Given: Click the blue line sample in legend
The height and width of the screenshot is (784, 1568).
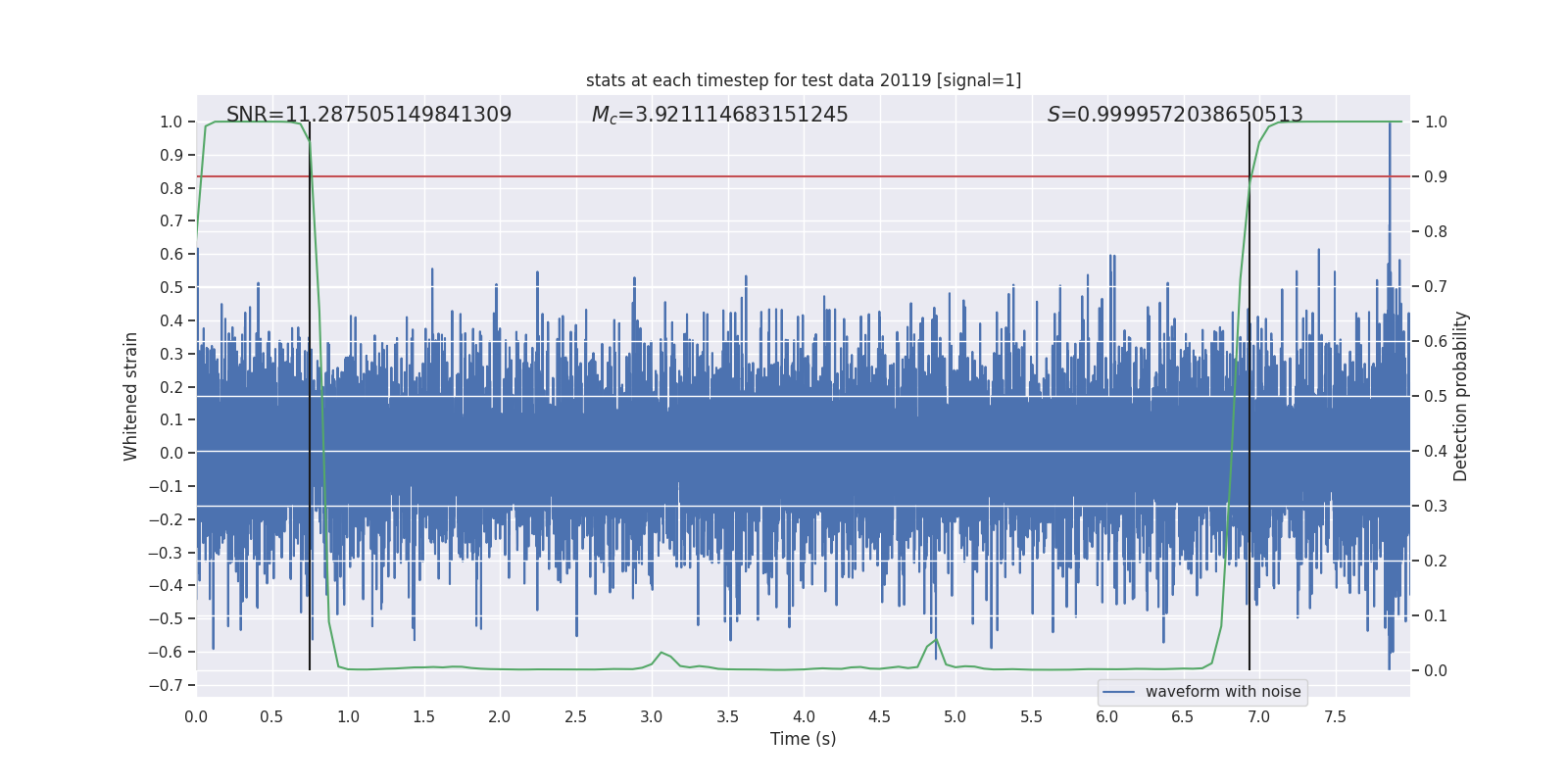Looking at the screenshot, I should [x=1118, y=692].
